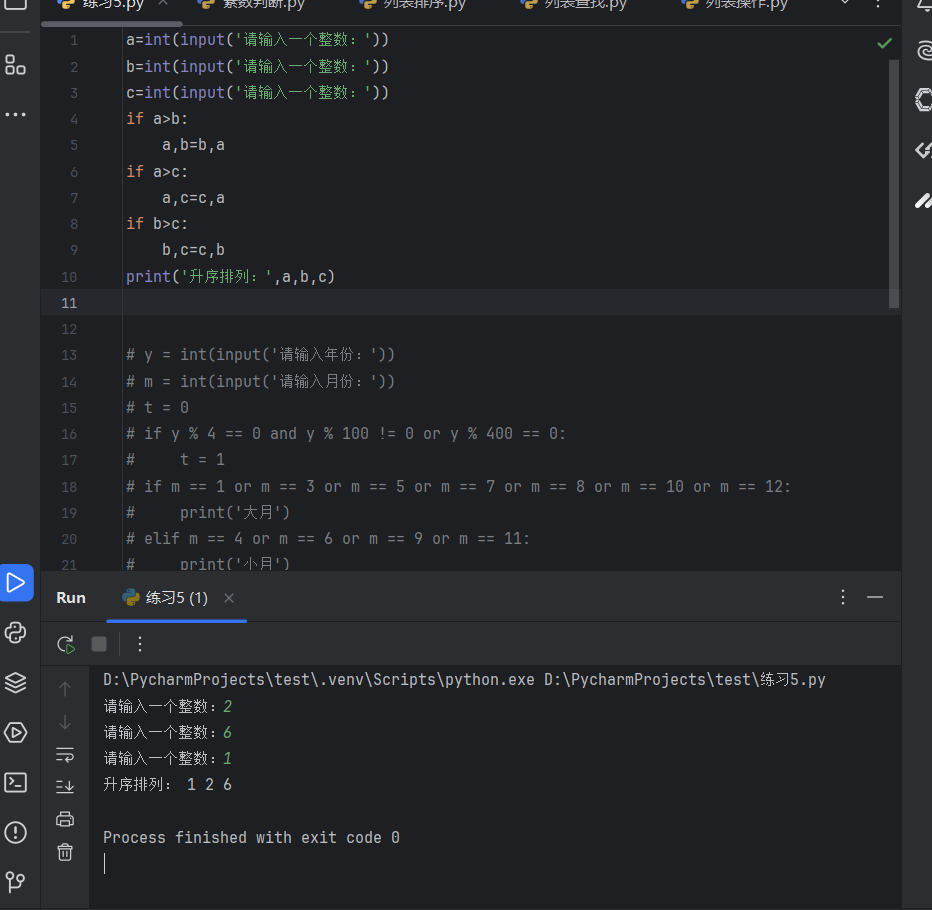The image size is (932, 910).
Task: Open the Python Console from the sidebar
Action: pyautogui.click(x=15, y=632)
